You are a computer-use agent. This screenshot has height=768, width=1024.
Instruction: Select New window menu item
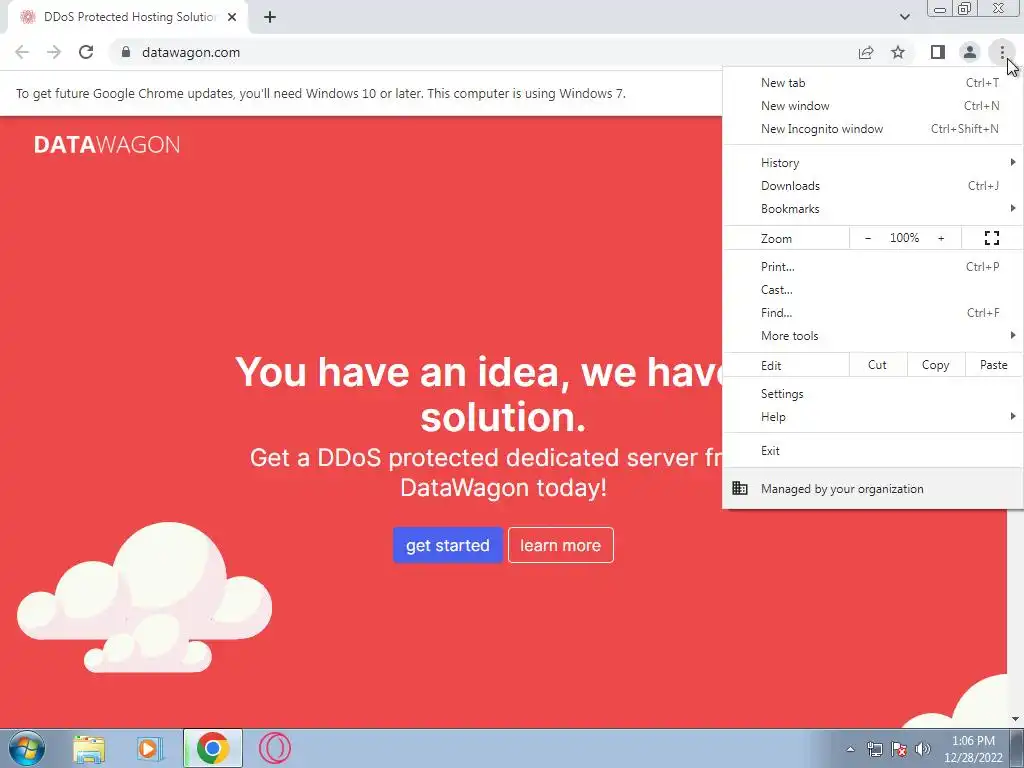[872, 106]
